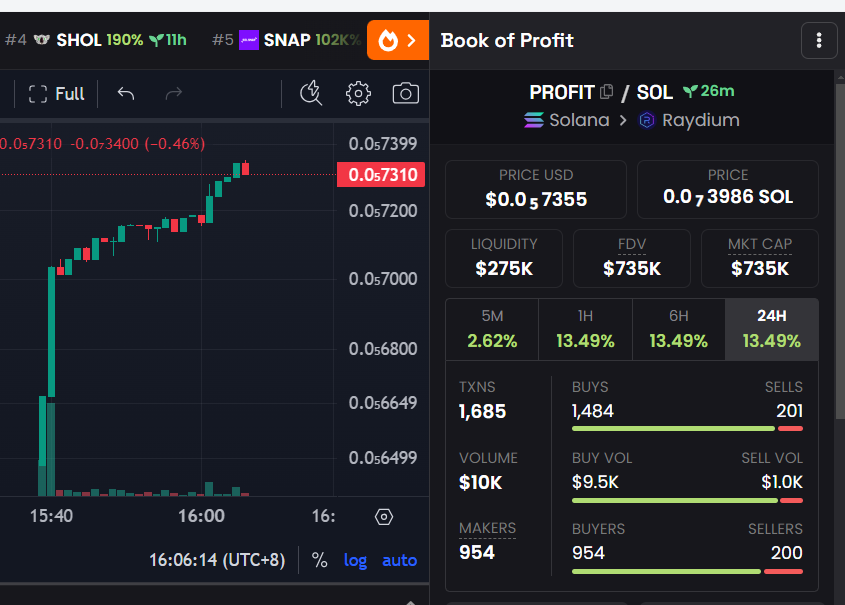Screen dimensions: 845x605
Task: Open the SNAP token icon in trending bar
Action: 249,40
